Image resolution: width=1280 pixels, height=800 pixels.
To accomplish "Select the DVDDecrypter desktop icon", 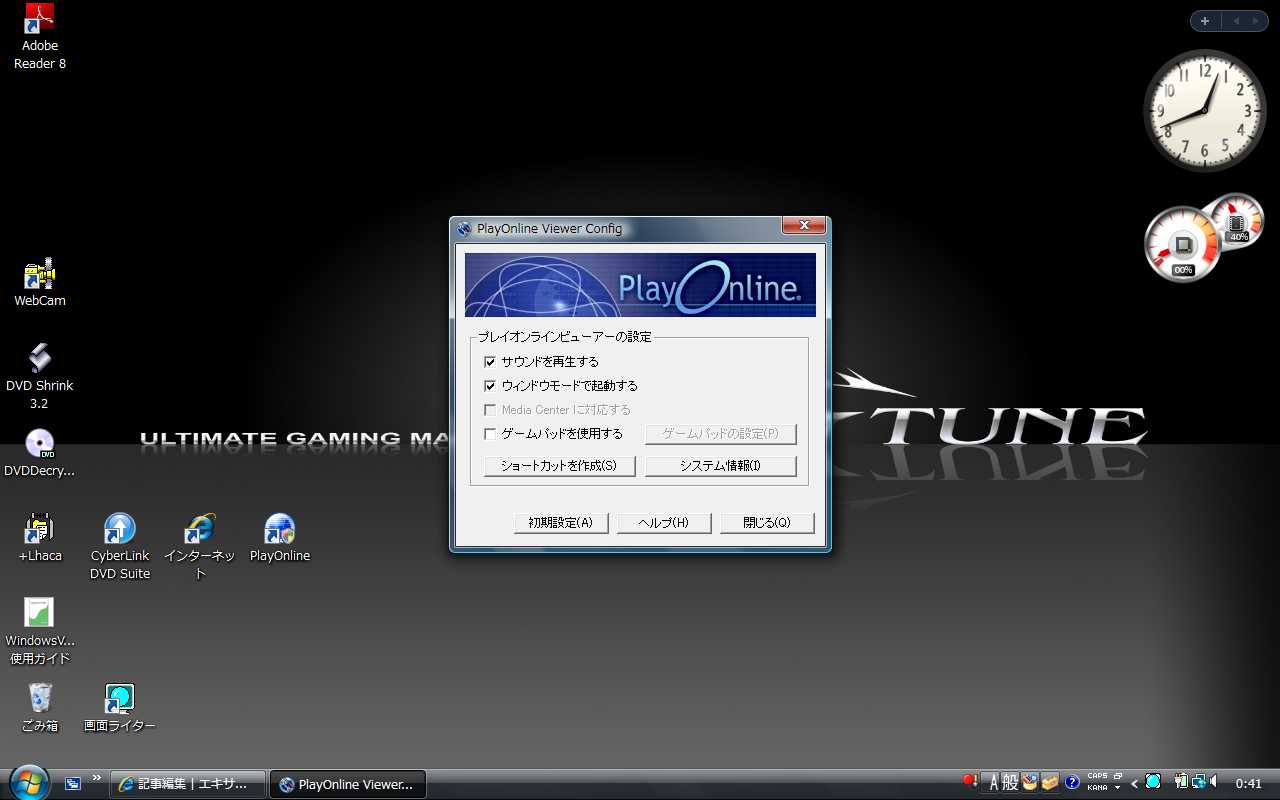I will (40, 453).
